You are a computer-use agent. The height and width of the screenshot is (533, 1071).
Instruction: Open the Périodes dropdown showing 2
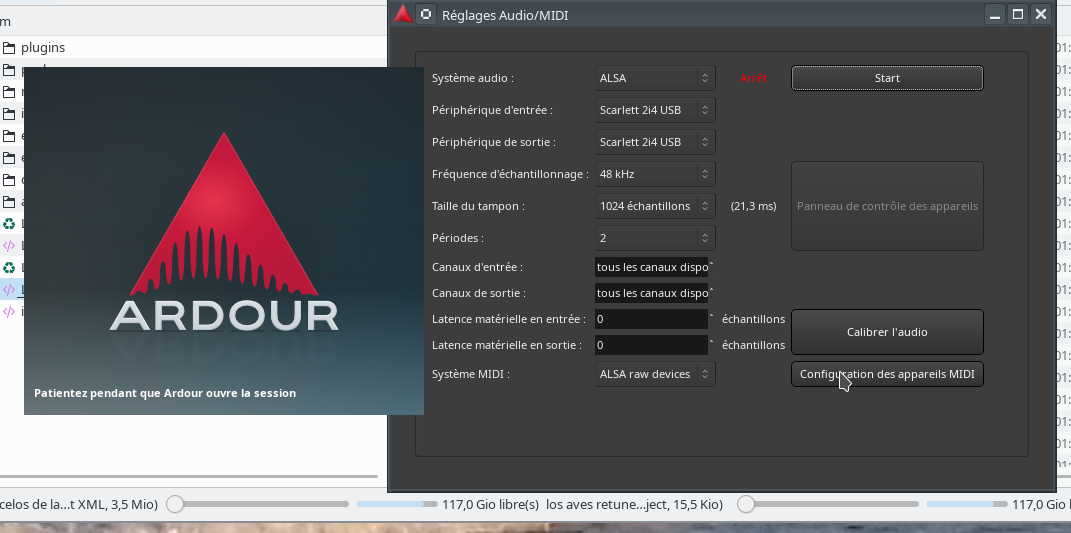[655, 238]
